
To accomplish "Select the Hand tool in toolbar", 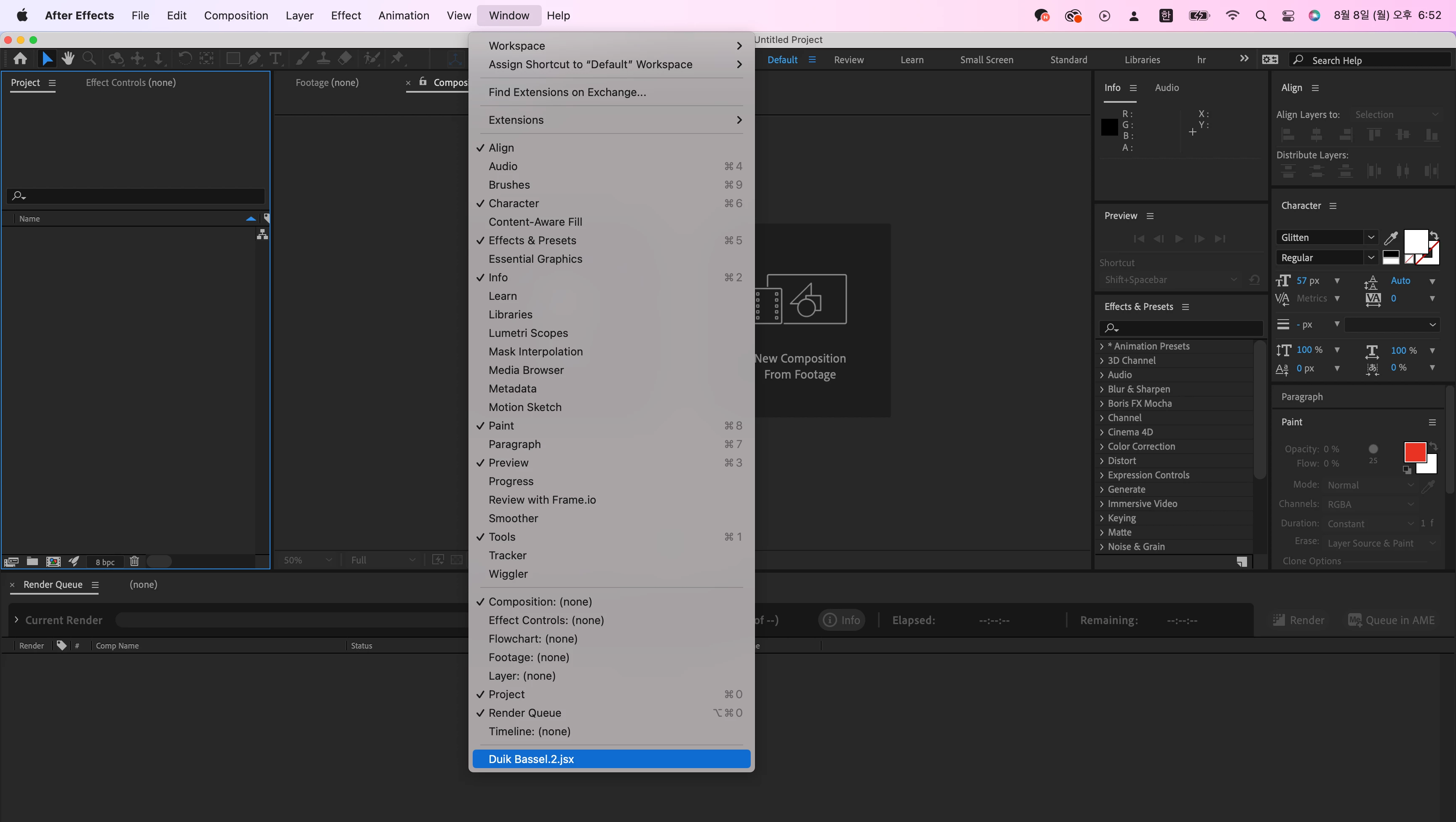I will point(68,58).
